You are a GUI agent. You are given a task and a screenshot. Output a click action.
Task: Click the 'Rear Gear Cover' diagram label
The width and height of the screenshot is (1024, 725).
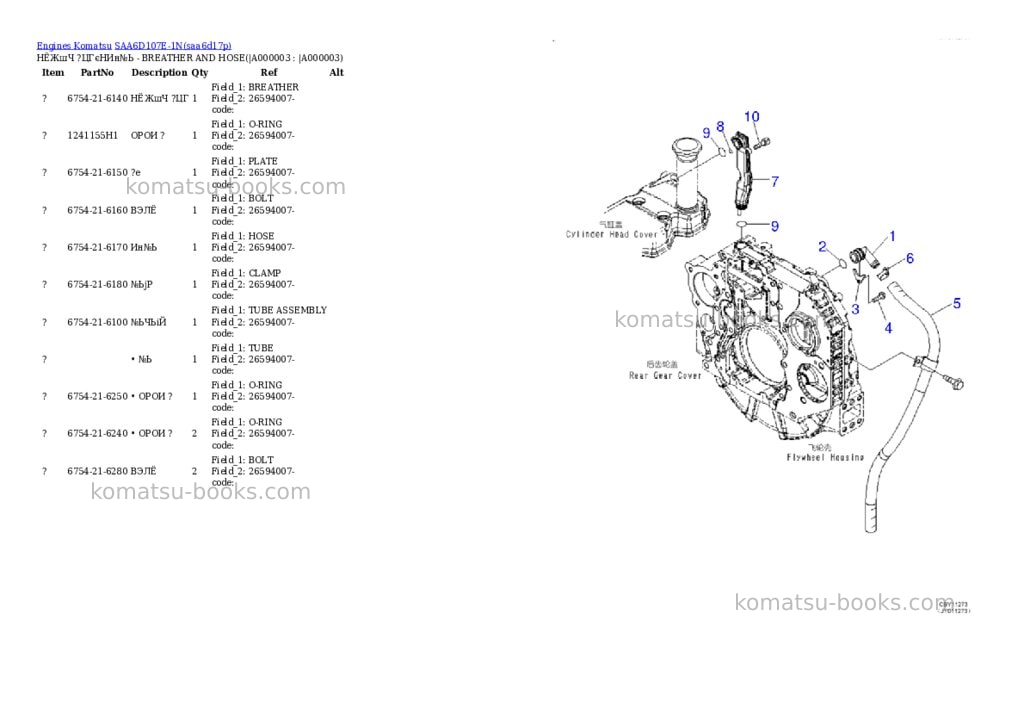[665, 376]
